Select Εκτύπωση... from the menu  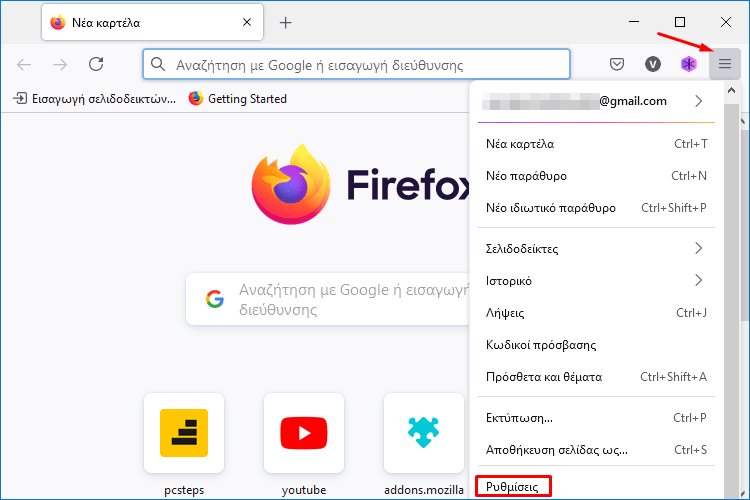596,418
